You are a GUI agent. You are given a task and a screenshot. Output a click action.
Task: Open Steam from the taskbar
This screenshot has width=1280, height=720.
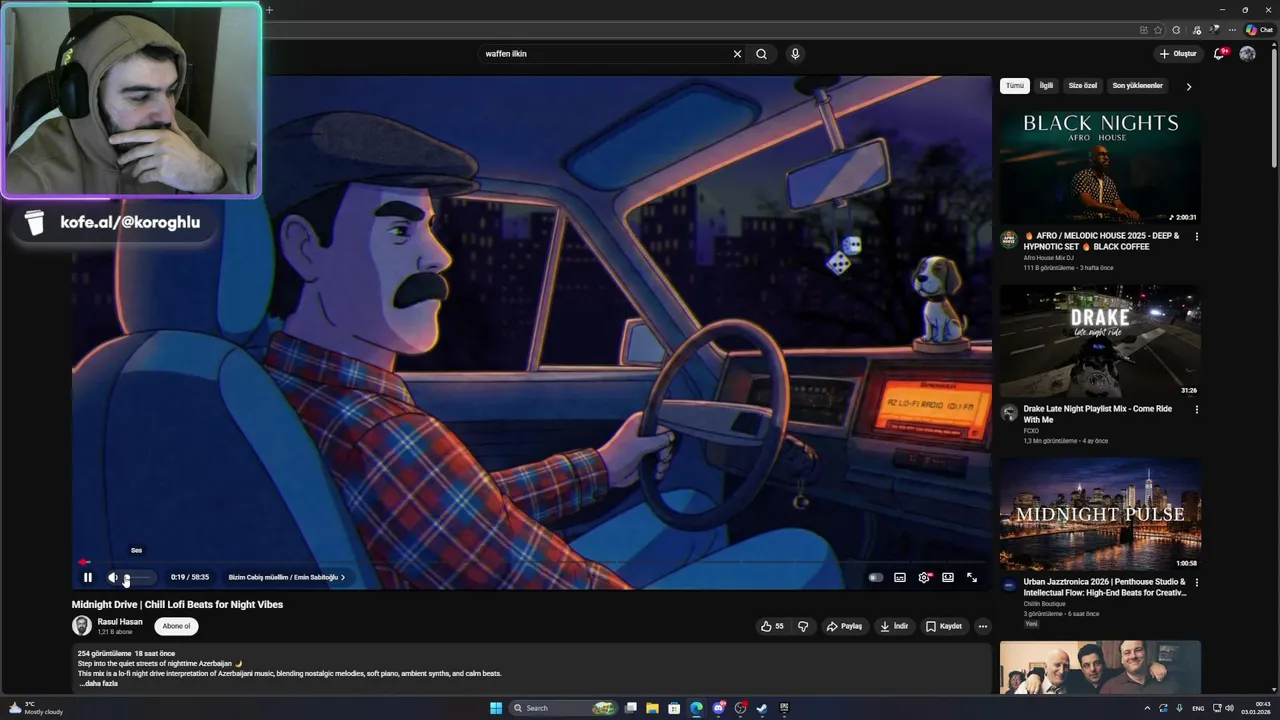click(762, 708)
